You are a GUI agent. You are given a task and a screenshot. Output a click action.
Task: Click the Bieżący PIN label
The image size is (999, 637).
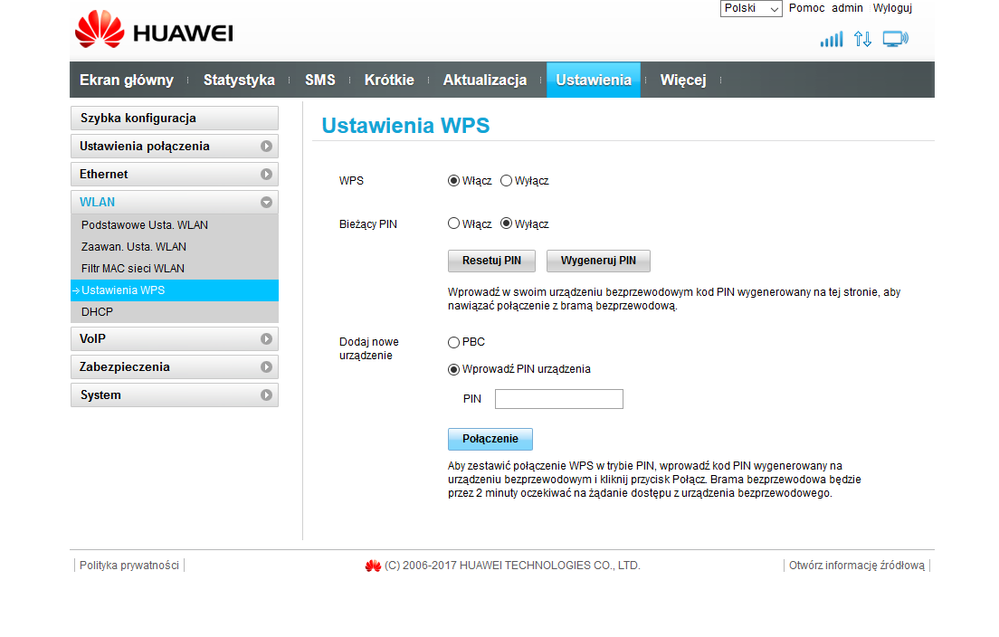coord(368,225)
